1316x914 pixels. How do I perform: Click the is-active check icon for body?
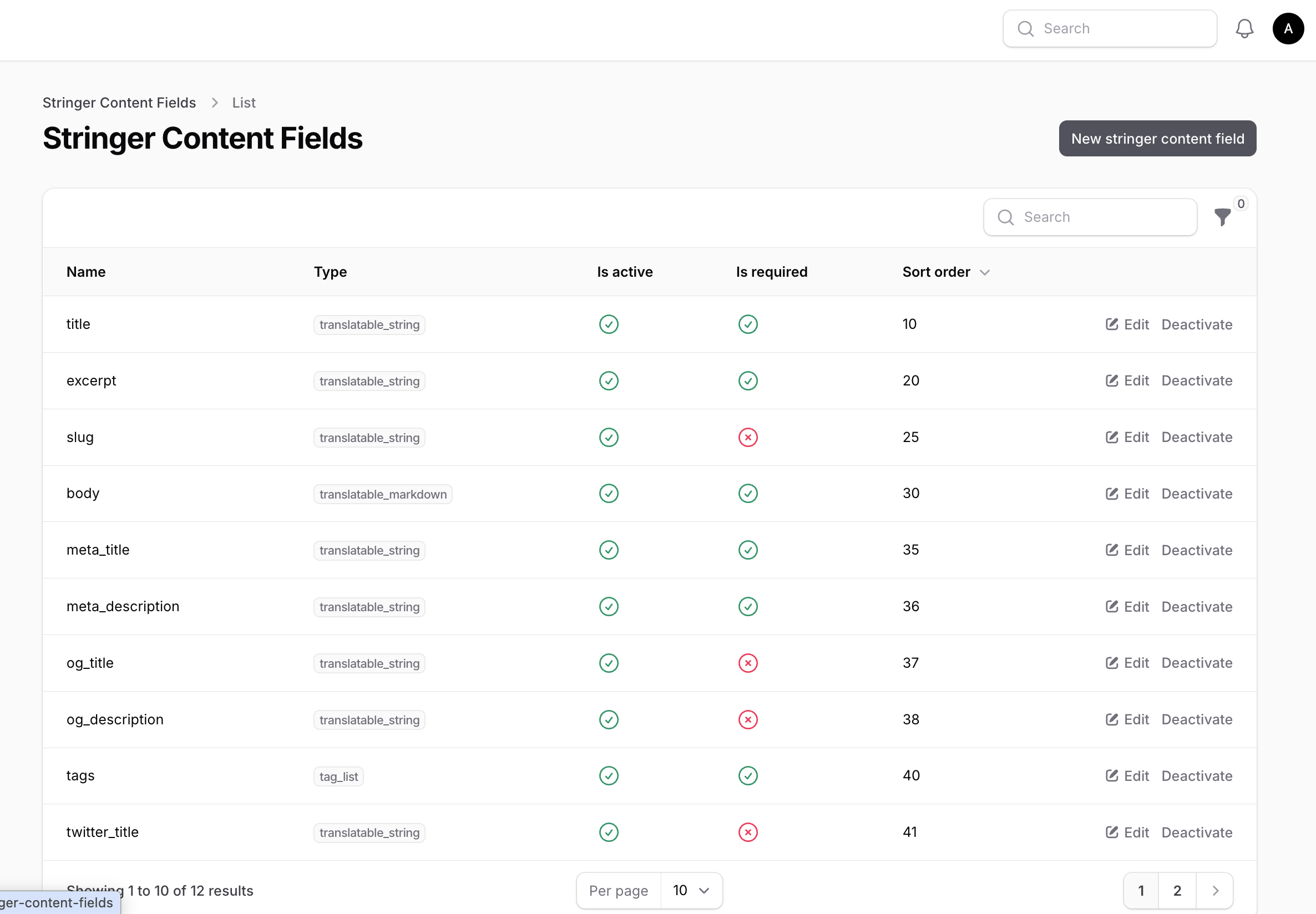click(x=609, y=494)
